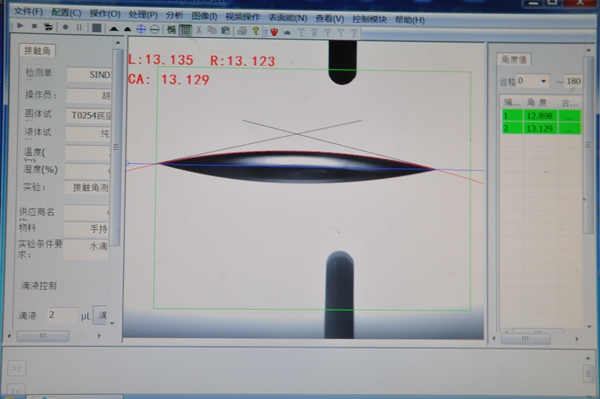Image resolution: width=600 pixels, height=399 pixels.
Task: Select result row 2 with angle 13.129
Action: (541, 128)
